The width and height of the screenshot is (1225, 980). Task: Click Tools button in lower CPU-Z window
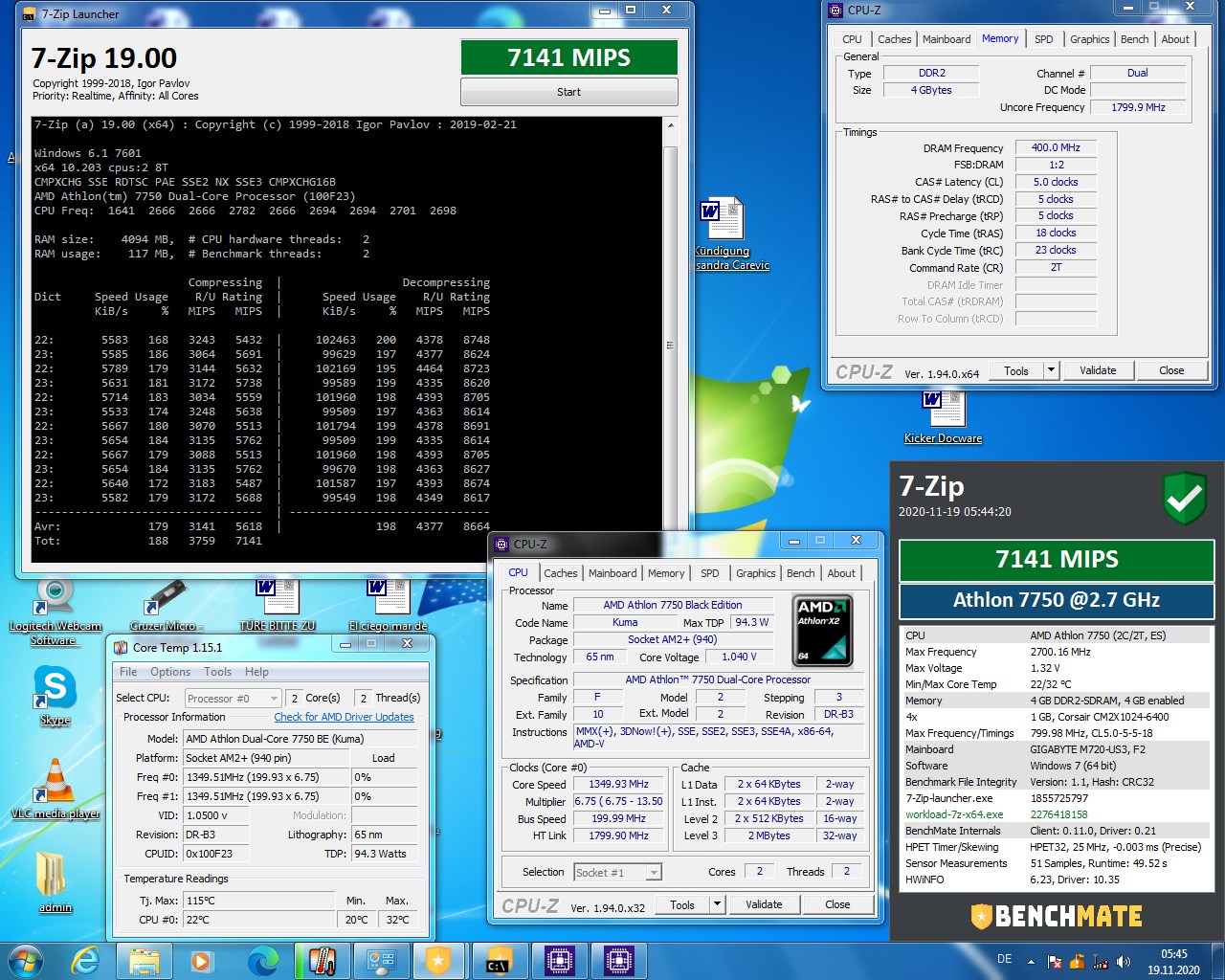tap(682, 904)
